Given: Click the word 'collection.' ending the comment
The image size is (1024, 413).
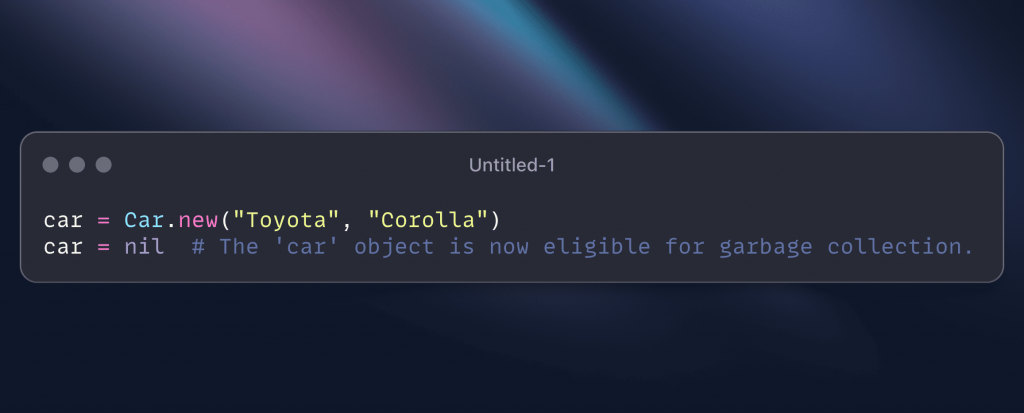Looking at the screenshot, I should tap(901, 246).
